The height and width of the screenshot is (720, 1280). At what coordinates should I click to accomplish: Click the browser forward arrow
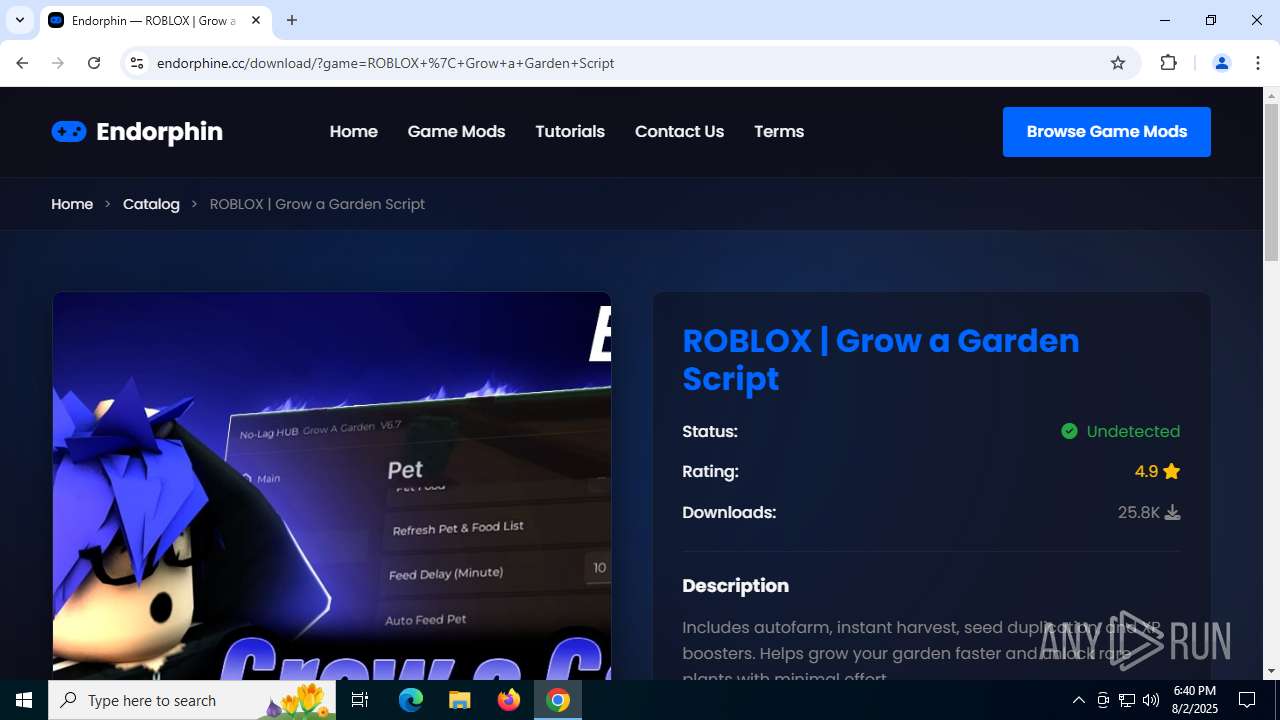click(58, 63)
